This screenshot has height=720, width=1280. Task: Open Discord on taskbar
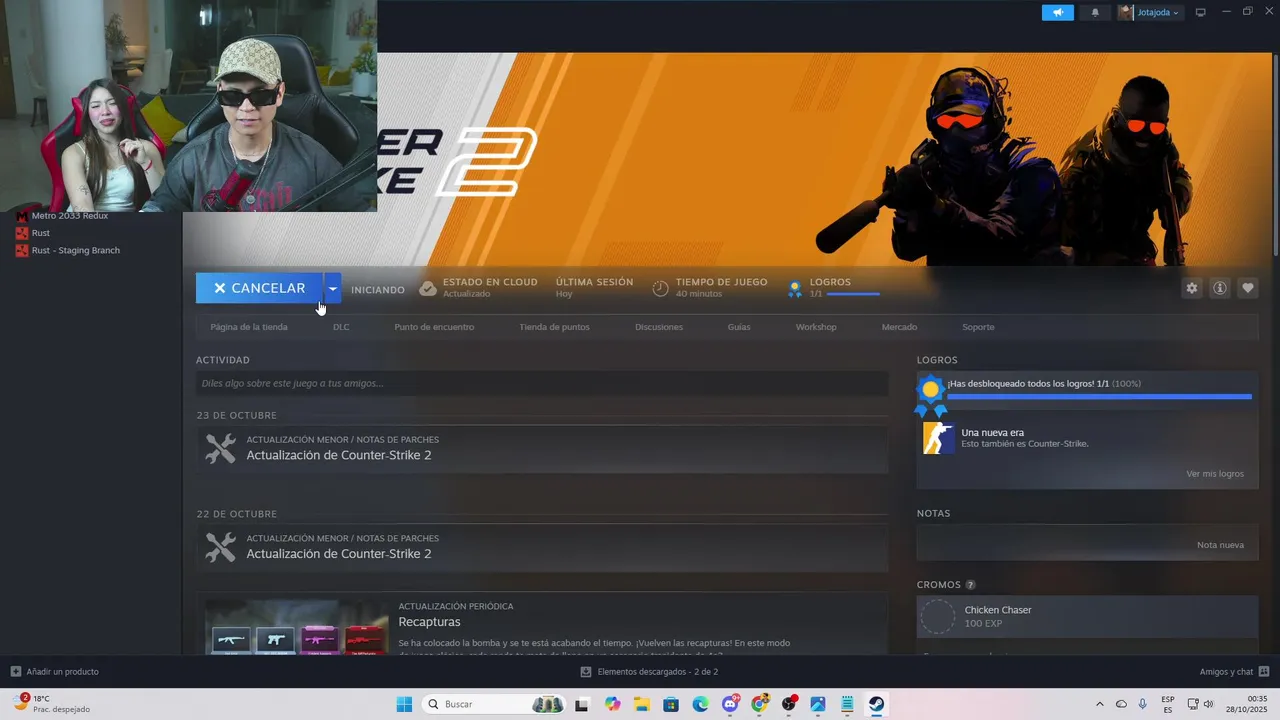730,704
